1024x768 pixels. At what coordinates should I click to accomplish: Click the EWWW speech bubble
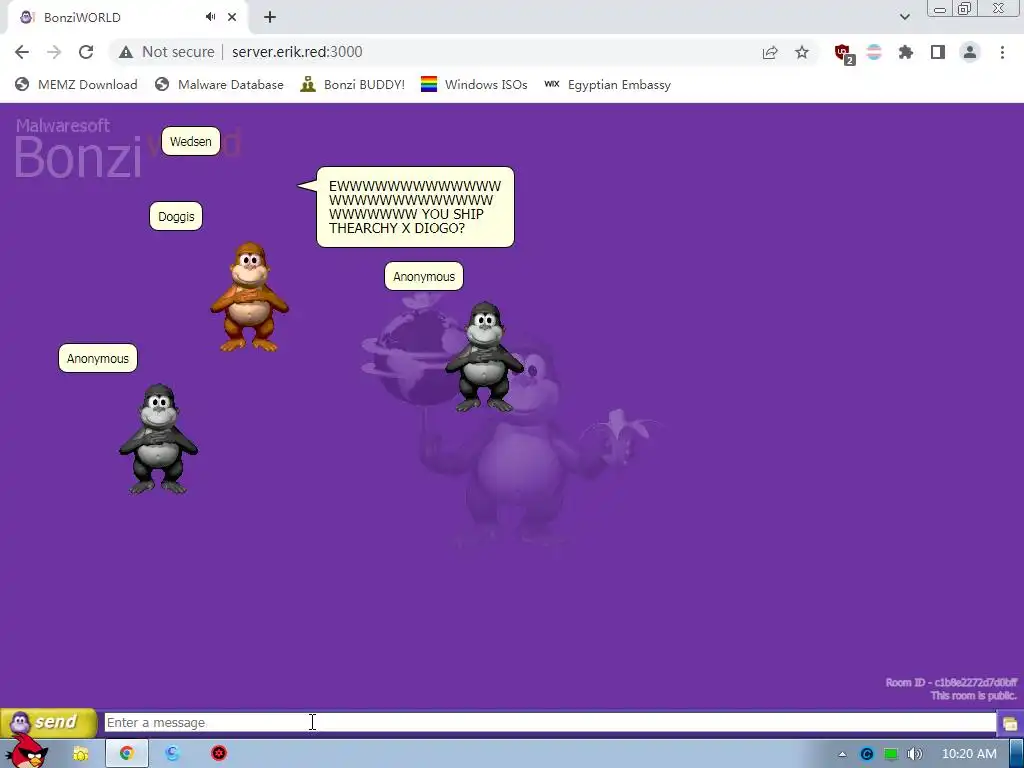[x=415, y=207]
